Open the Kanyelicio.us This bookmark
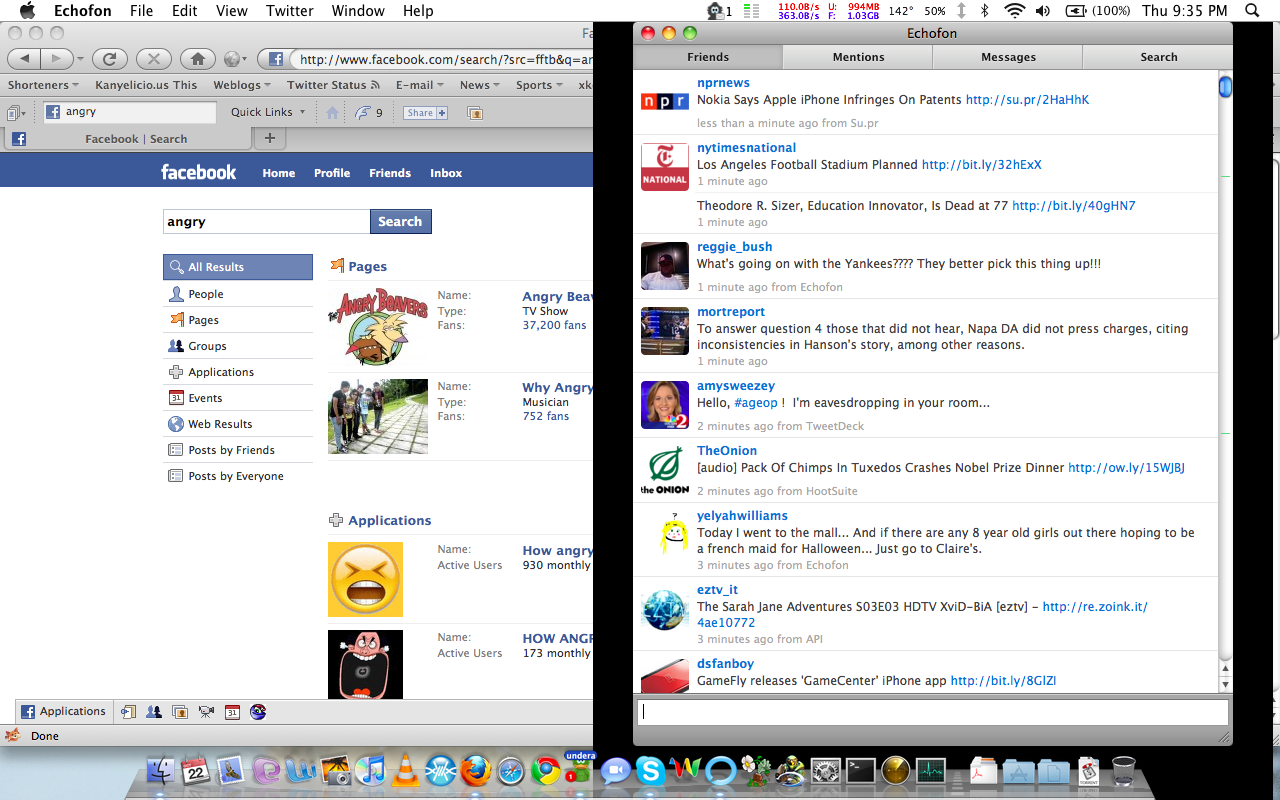 point(146,85)
